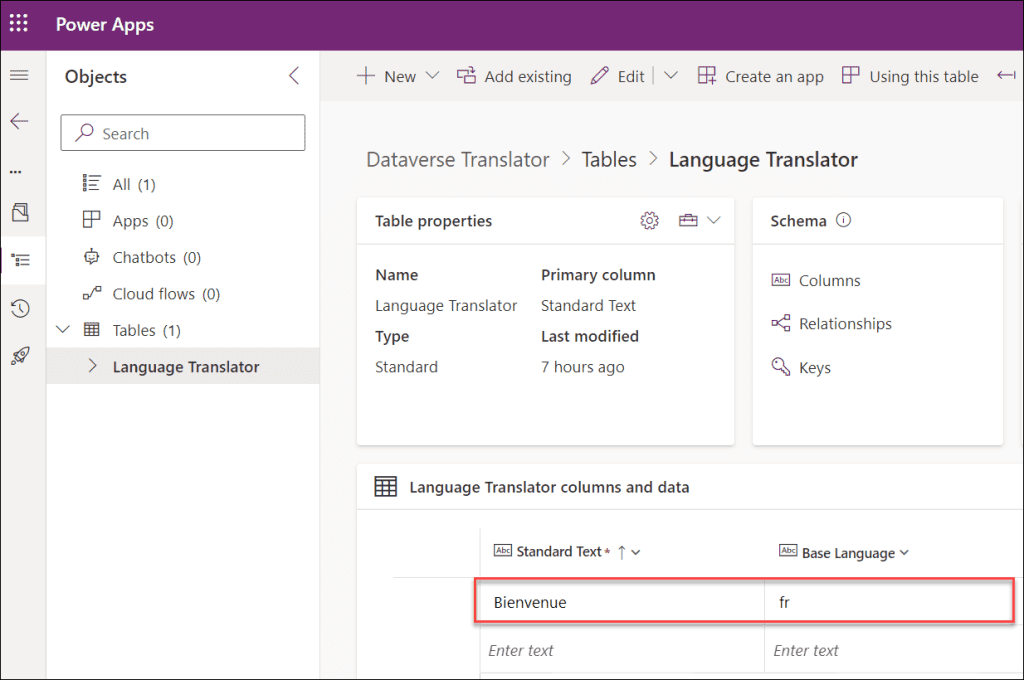
Task: Open the Standard Text column dropdown chevron
Action: pos(636,553)
